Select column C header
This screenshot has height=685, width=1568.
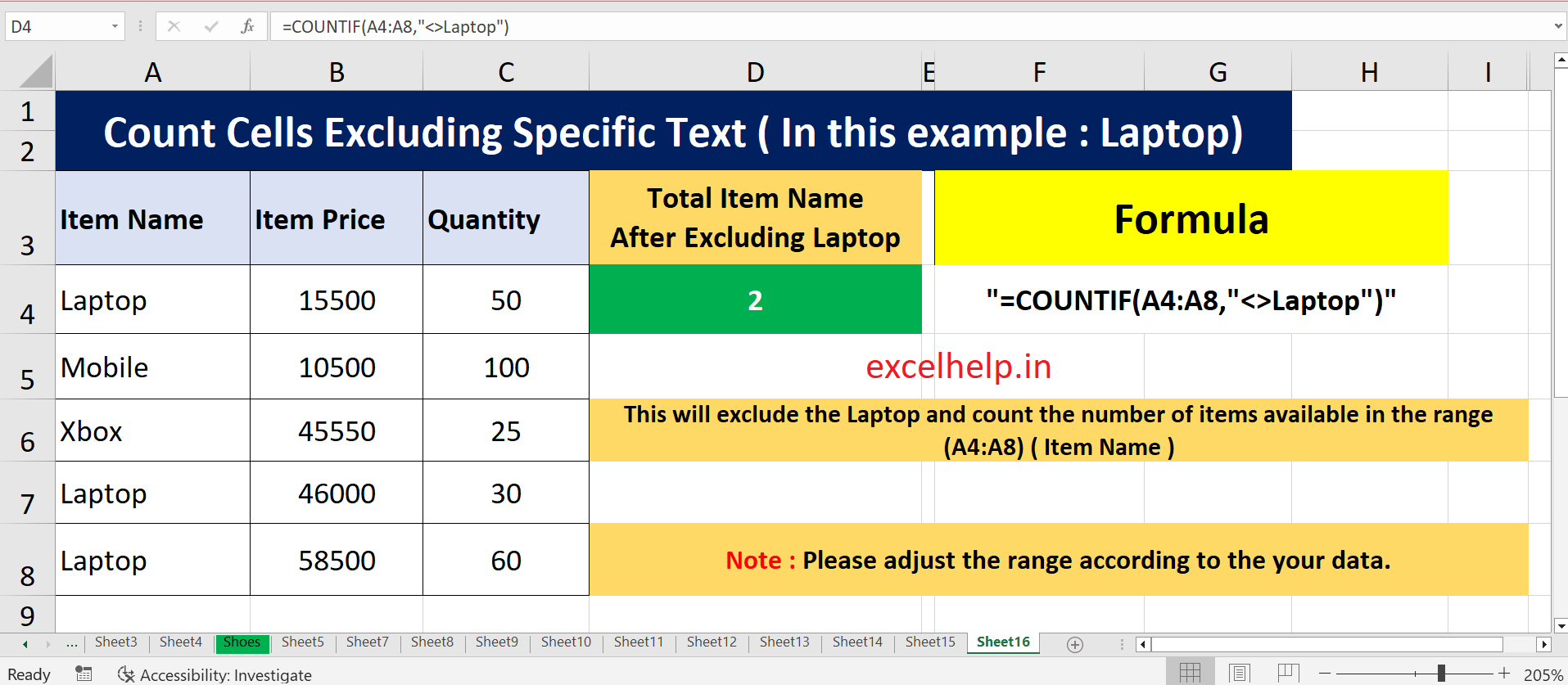coord(506,72)
